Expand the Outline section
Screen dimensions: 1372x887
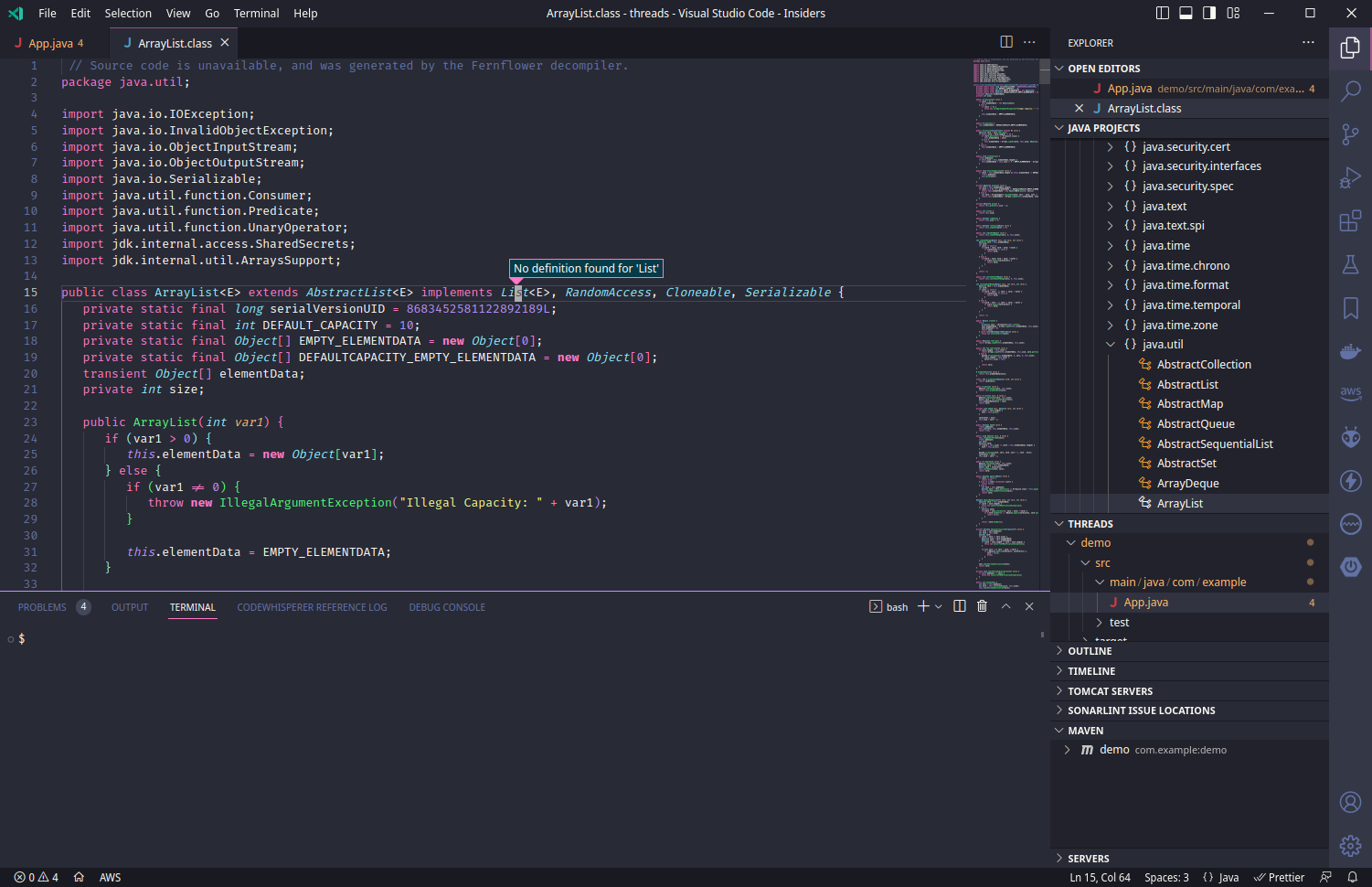1189,651
